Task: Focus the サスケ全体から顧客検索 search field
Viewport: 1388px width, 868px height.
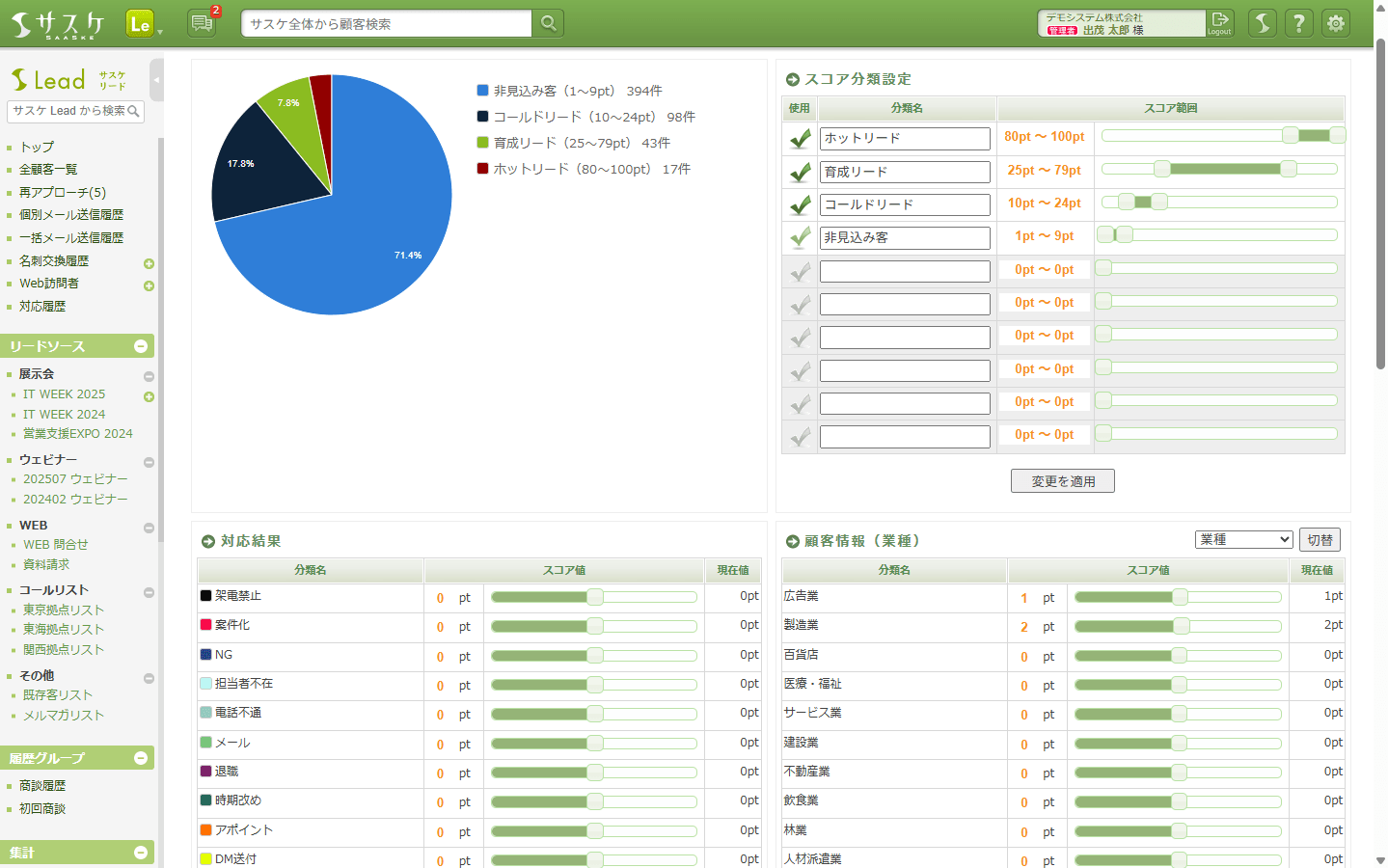Action: pos(386,24)
